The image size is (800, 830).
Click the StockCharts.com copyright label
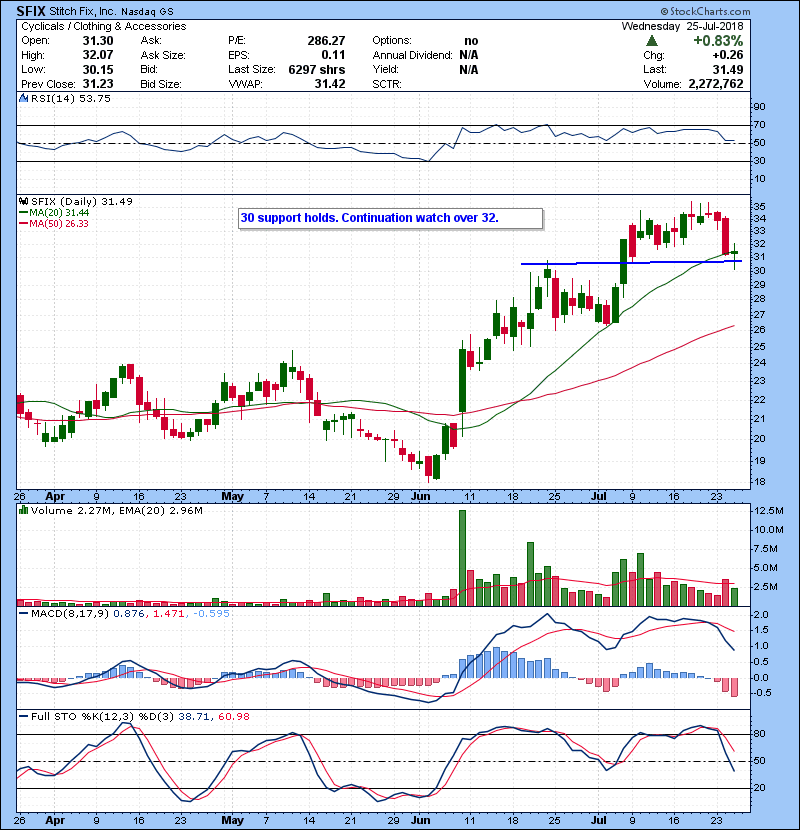point(705,11)
